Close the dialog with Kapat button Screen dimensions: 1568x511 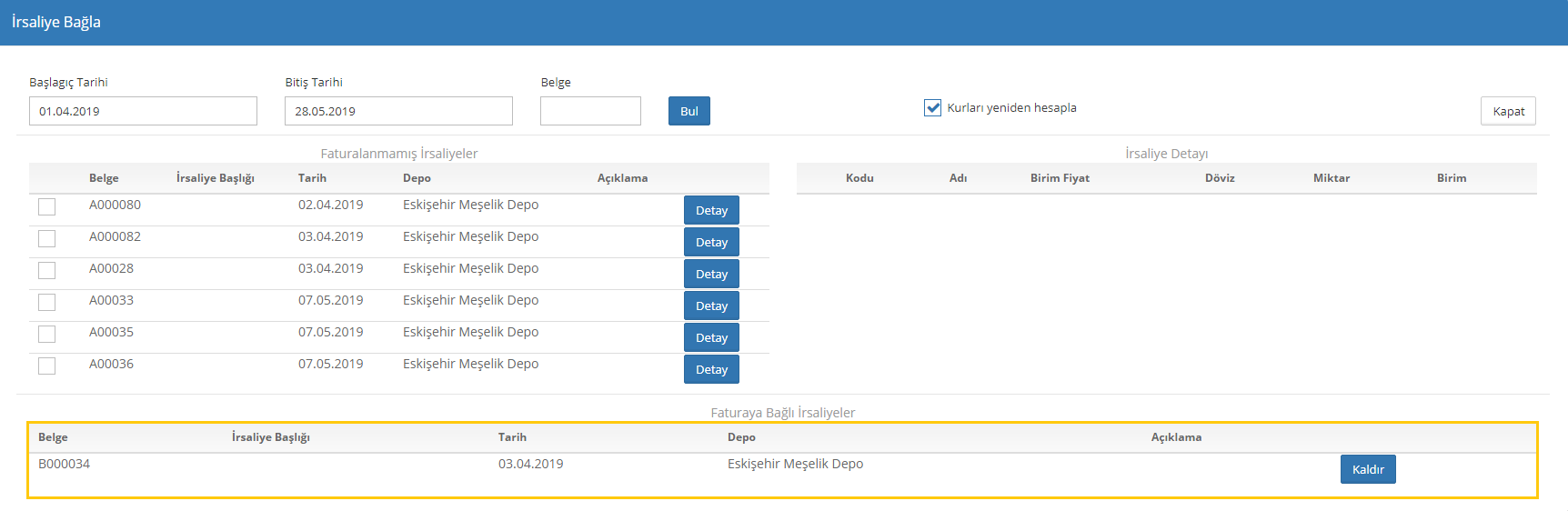tap(1508, 111)
